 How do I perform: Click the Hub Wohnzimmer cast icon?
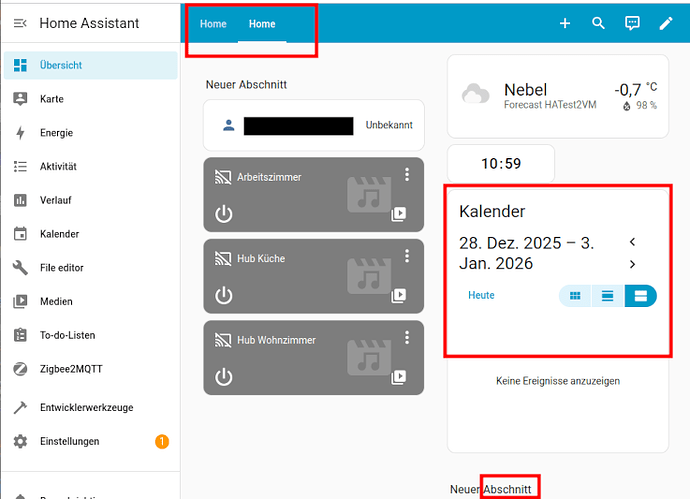[x=223, y=340]
